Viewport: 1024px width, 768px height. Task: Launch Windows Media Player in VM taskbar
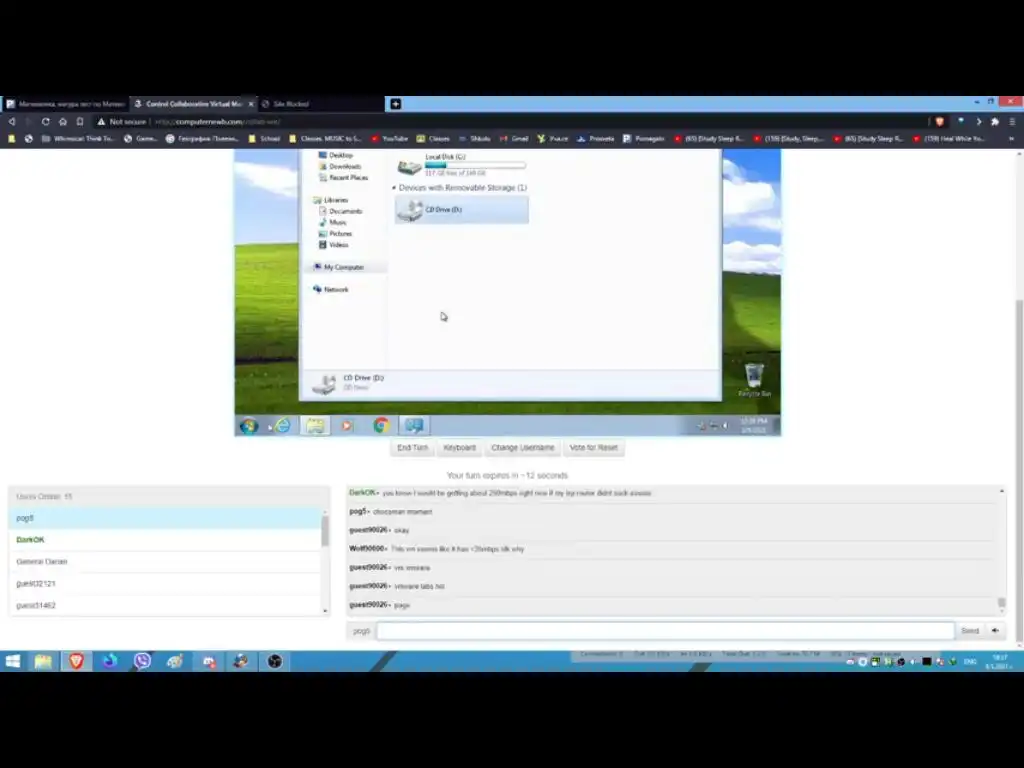[x=347, y=426]
